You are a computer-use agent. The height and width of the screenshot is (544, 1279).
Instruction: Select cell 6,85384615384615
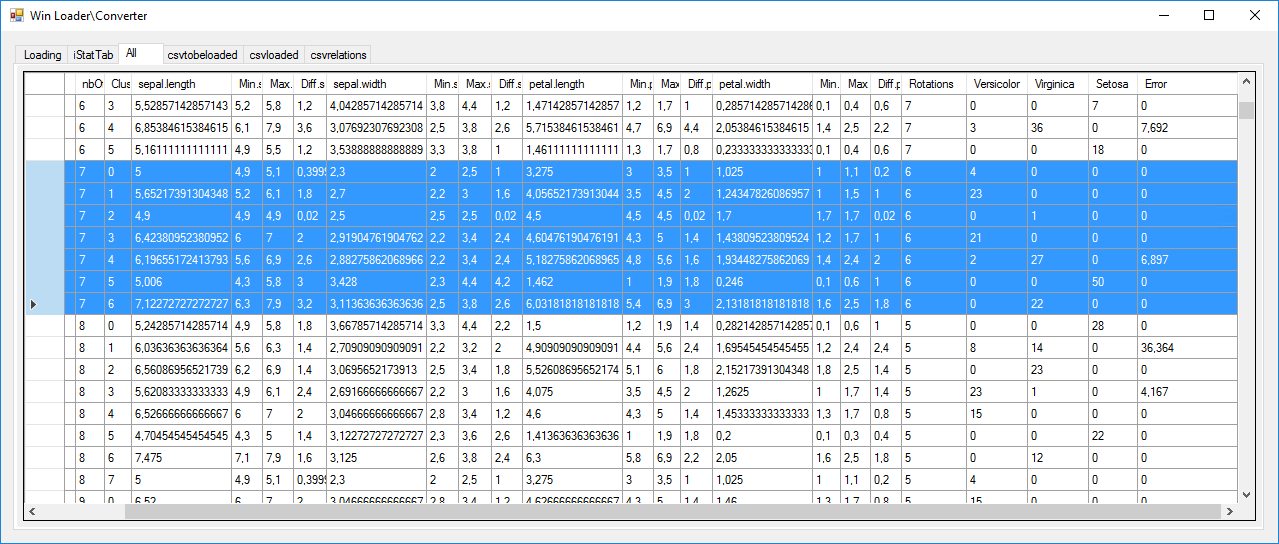[182, 128]
